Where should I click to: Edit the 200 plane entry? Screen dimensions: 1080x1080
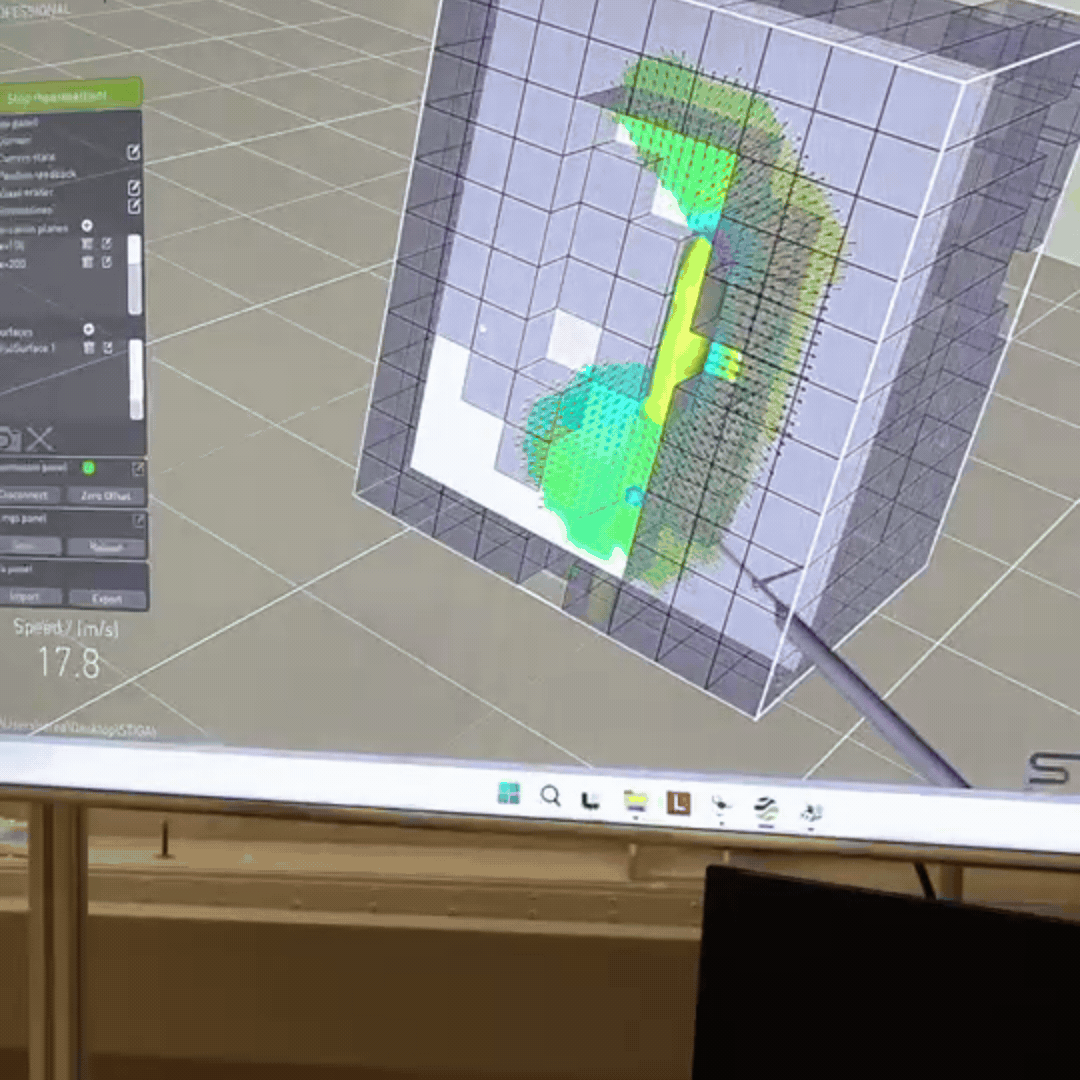pyautogui.click(x=107, y=262)
